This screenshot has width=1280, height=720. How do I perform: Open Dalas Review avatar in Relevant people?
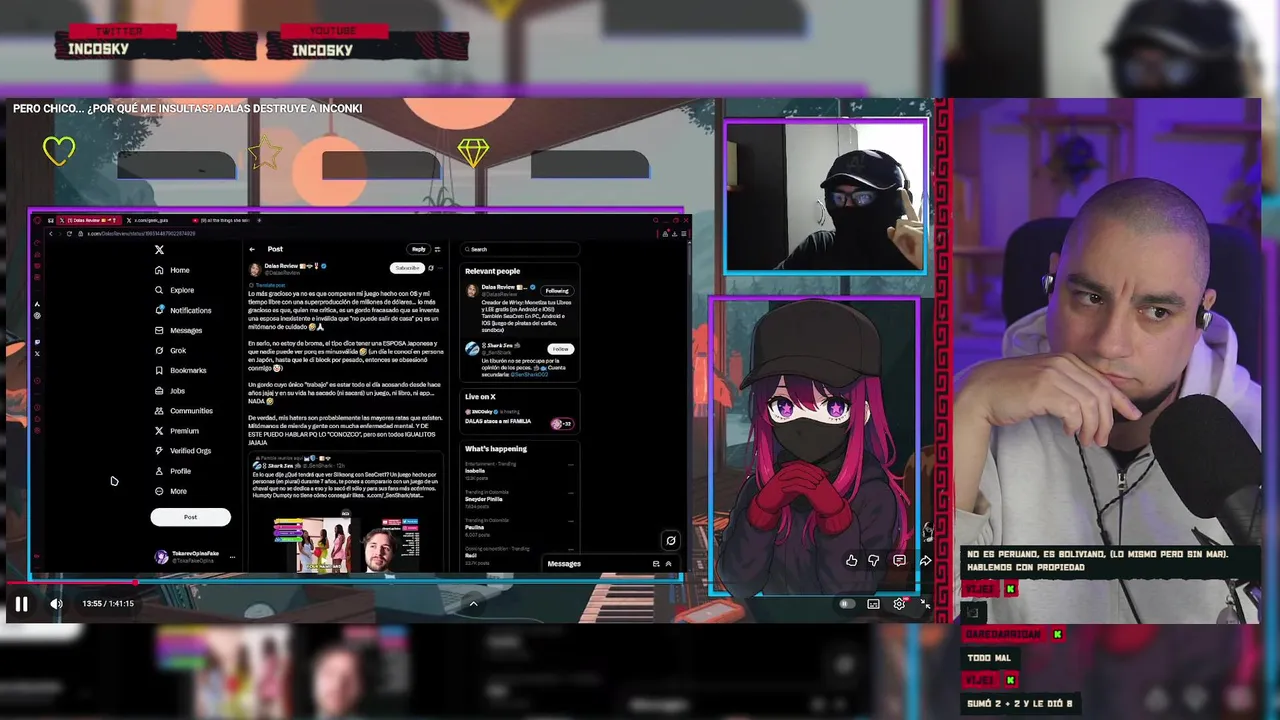tap(472, 291)
